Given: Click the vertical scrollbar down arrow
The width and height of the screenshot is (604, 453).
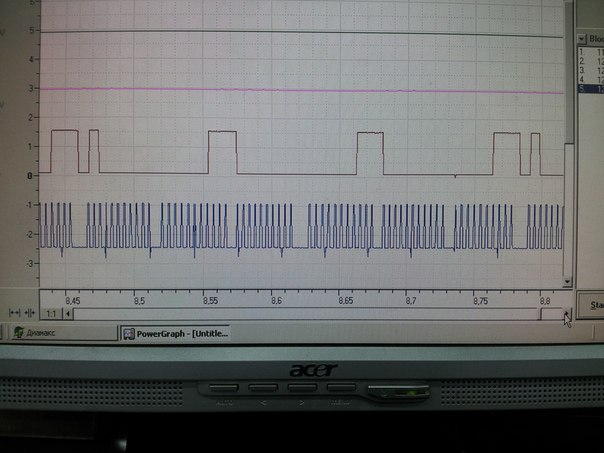Looking at the screenshot, I should pos(567,282).
